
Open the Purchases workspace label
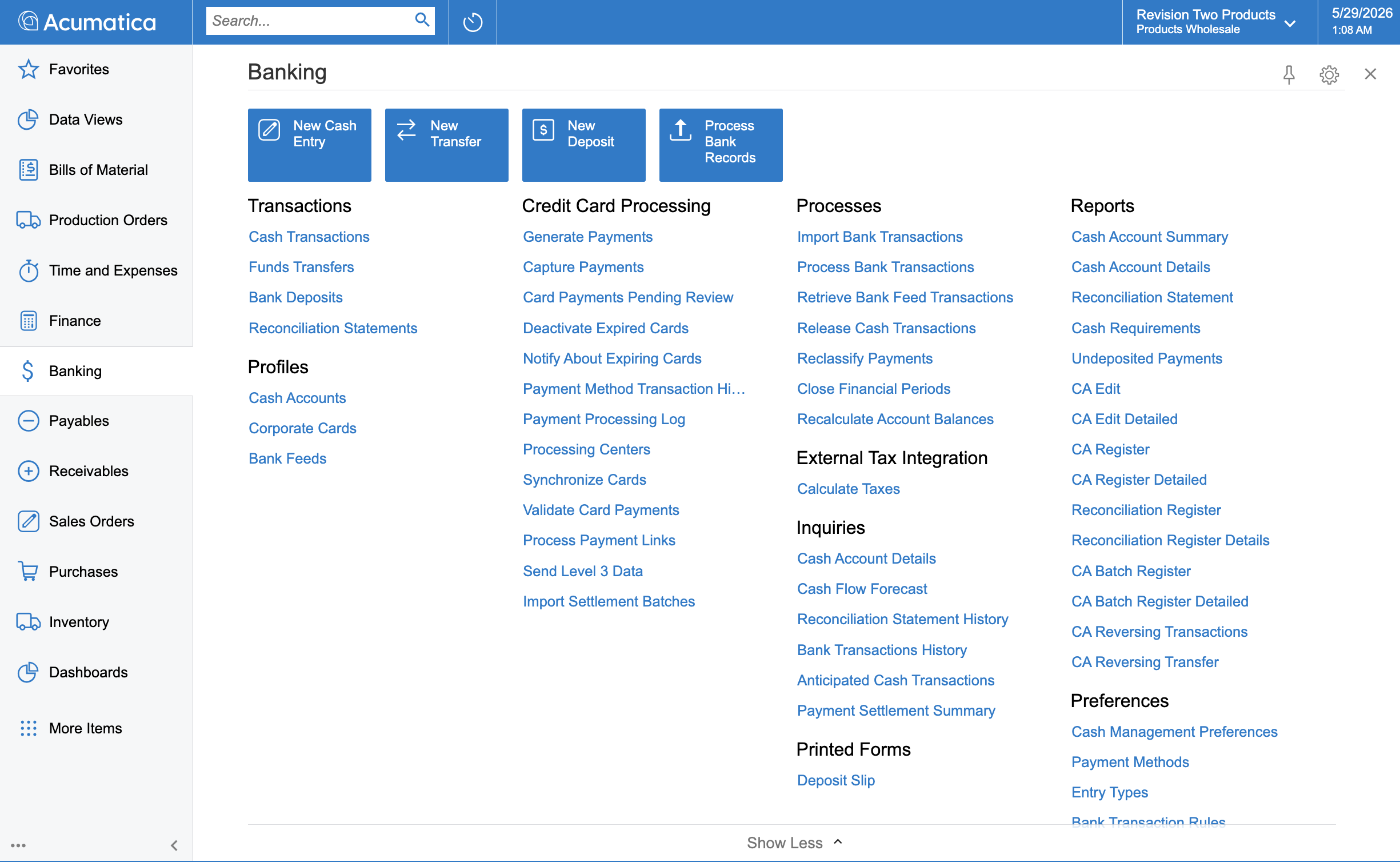pyautogui.click(x=83, y=572)
